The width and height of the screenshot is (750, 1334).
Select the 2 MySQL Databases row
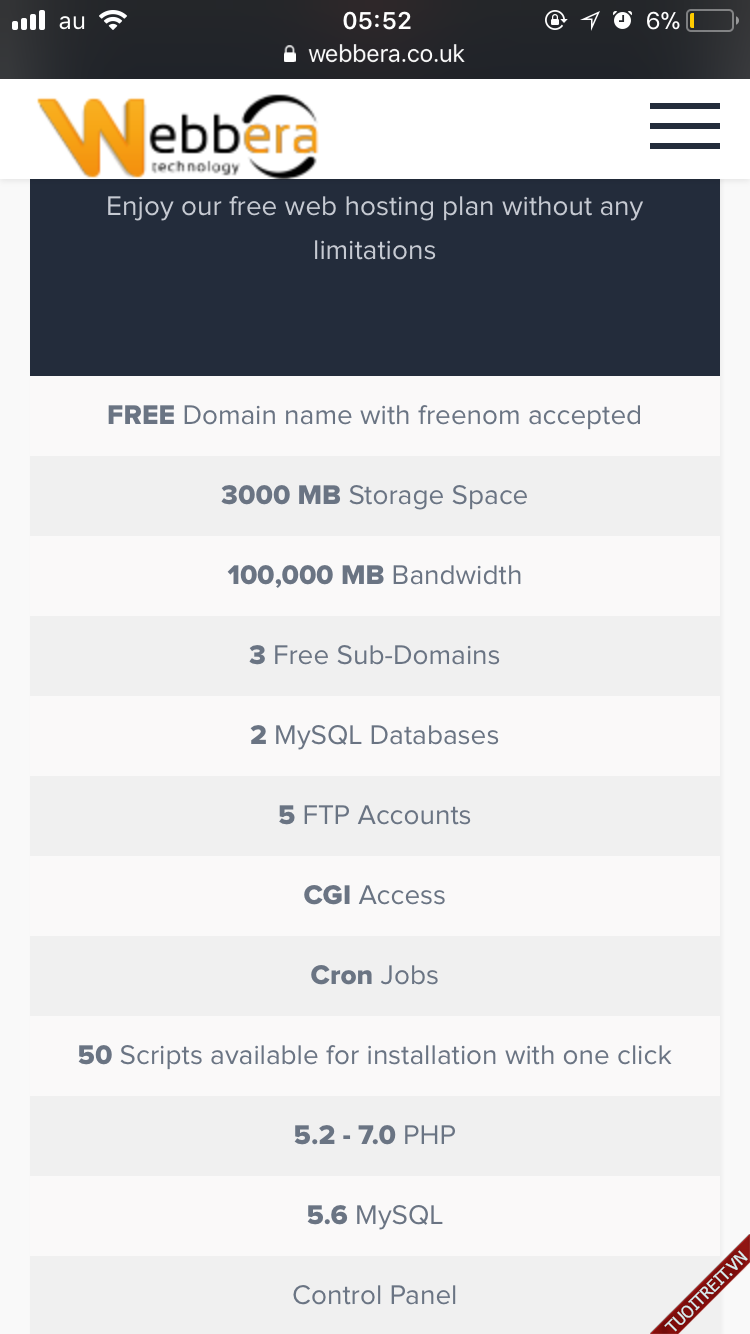374,735
